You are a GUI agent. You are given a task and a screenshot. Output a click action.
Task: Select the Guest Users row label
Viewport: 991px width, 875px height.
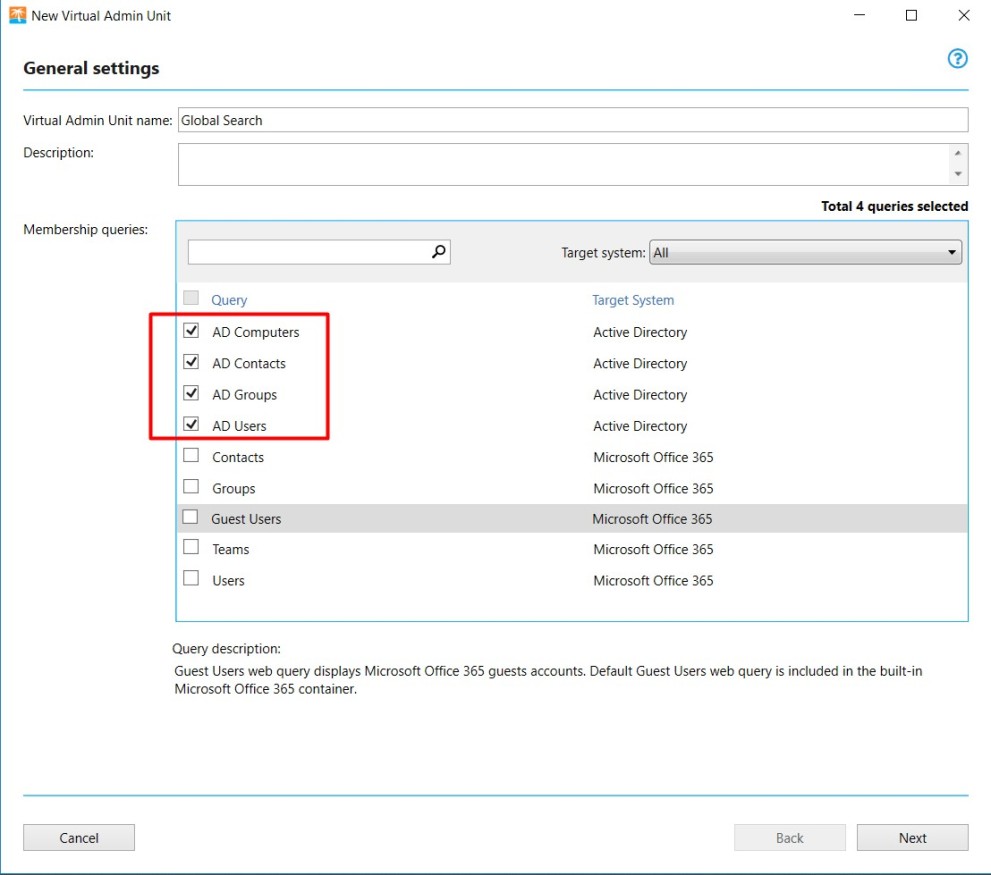246,519
